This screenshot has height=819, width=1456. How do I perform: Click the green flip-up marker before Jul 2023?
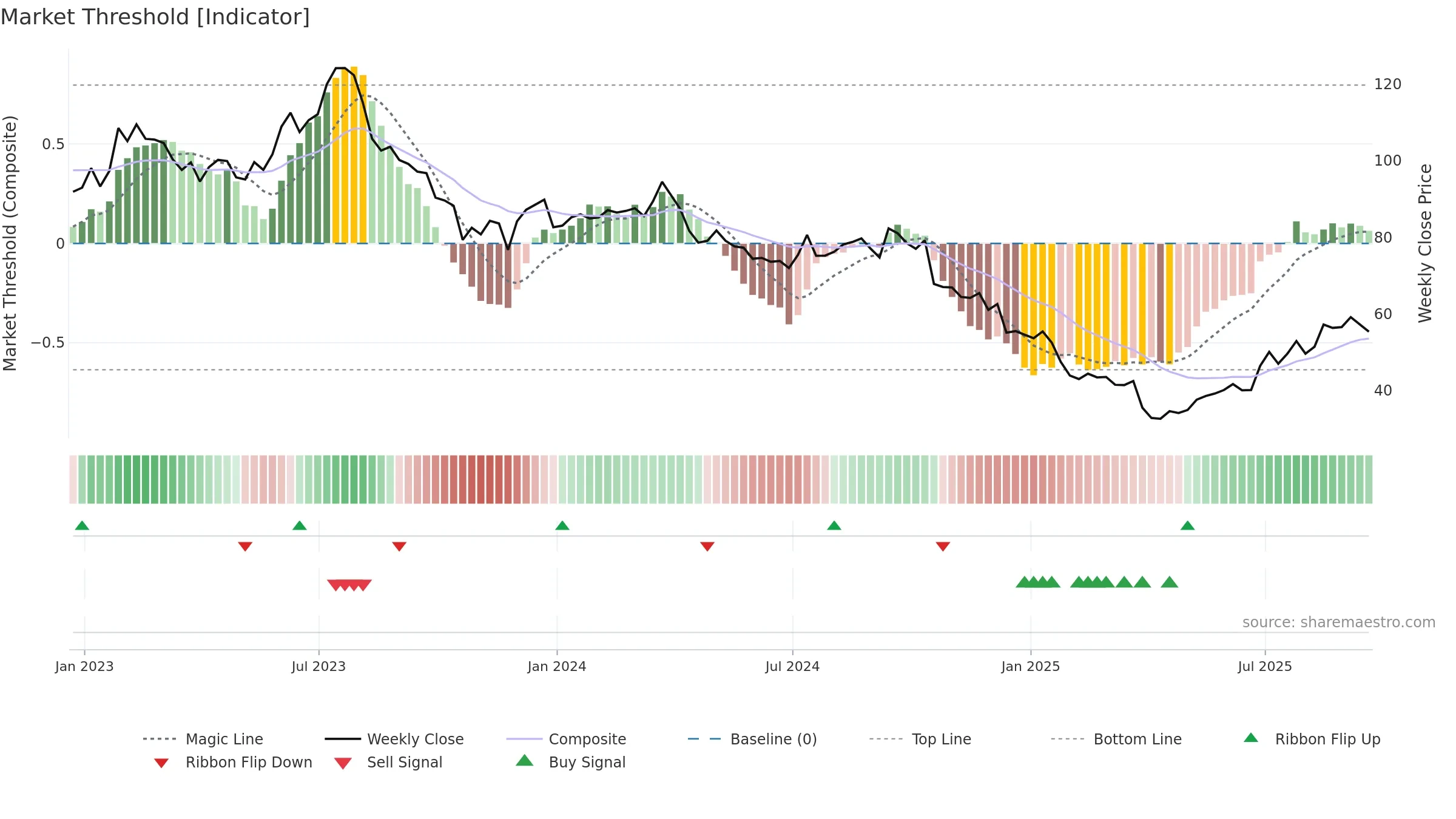[300, 525]
